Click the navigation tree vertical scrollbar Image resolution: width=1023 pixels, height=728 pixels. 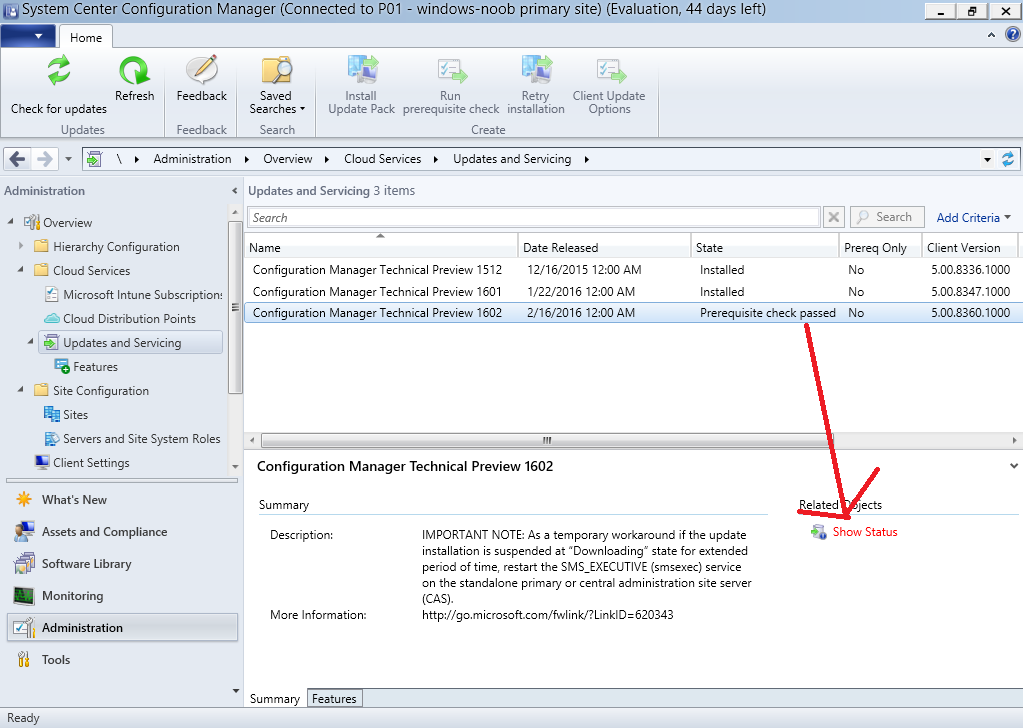coord(235,307)
